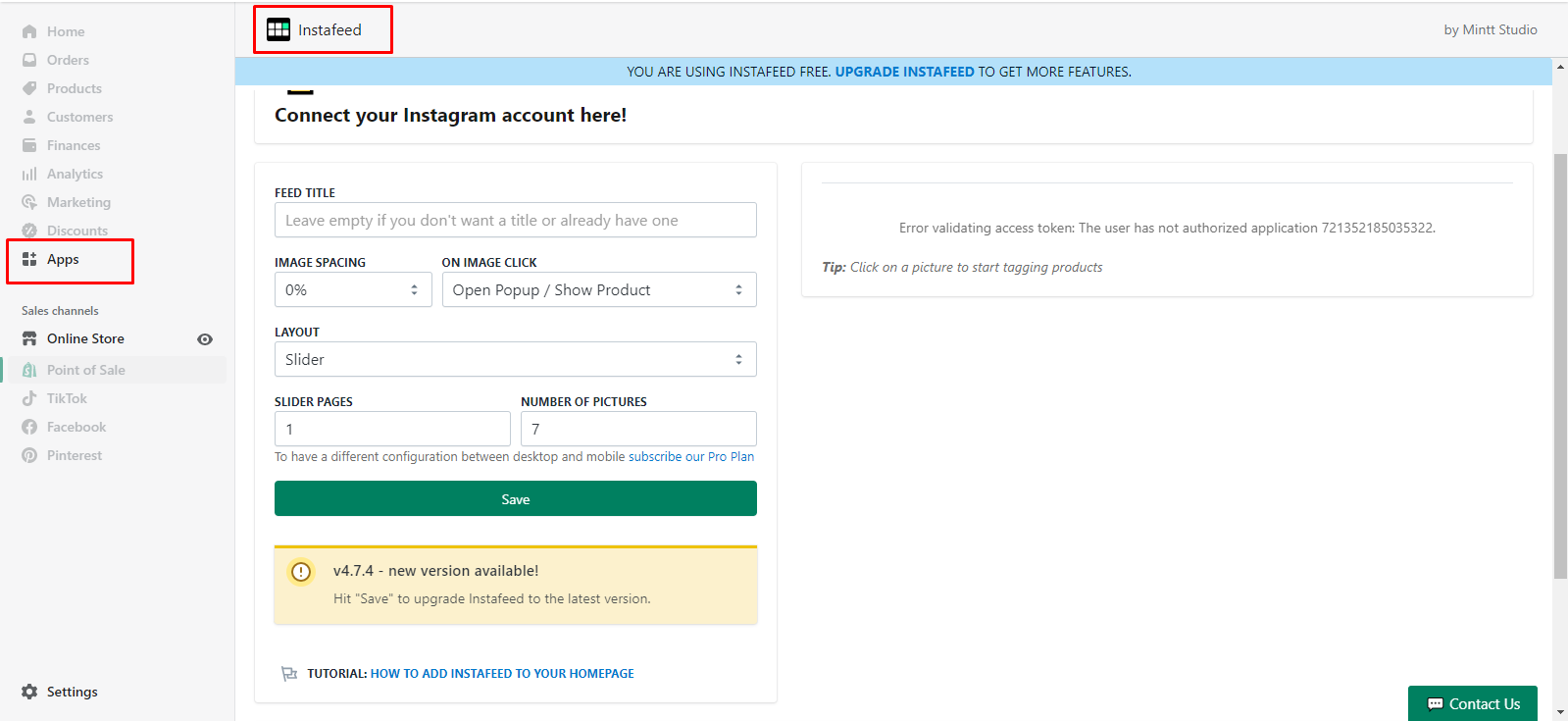Select Apps in the sidebar
The height and width of the screenshot is (721, 1568).
(x=63, y=259)
